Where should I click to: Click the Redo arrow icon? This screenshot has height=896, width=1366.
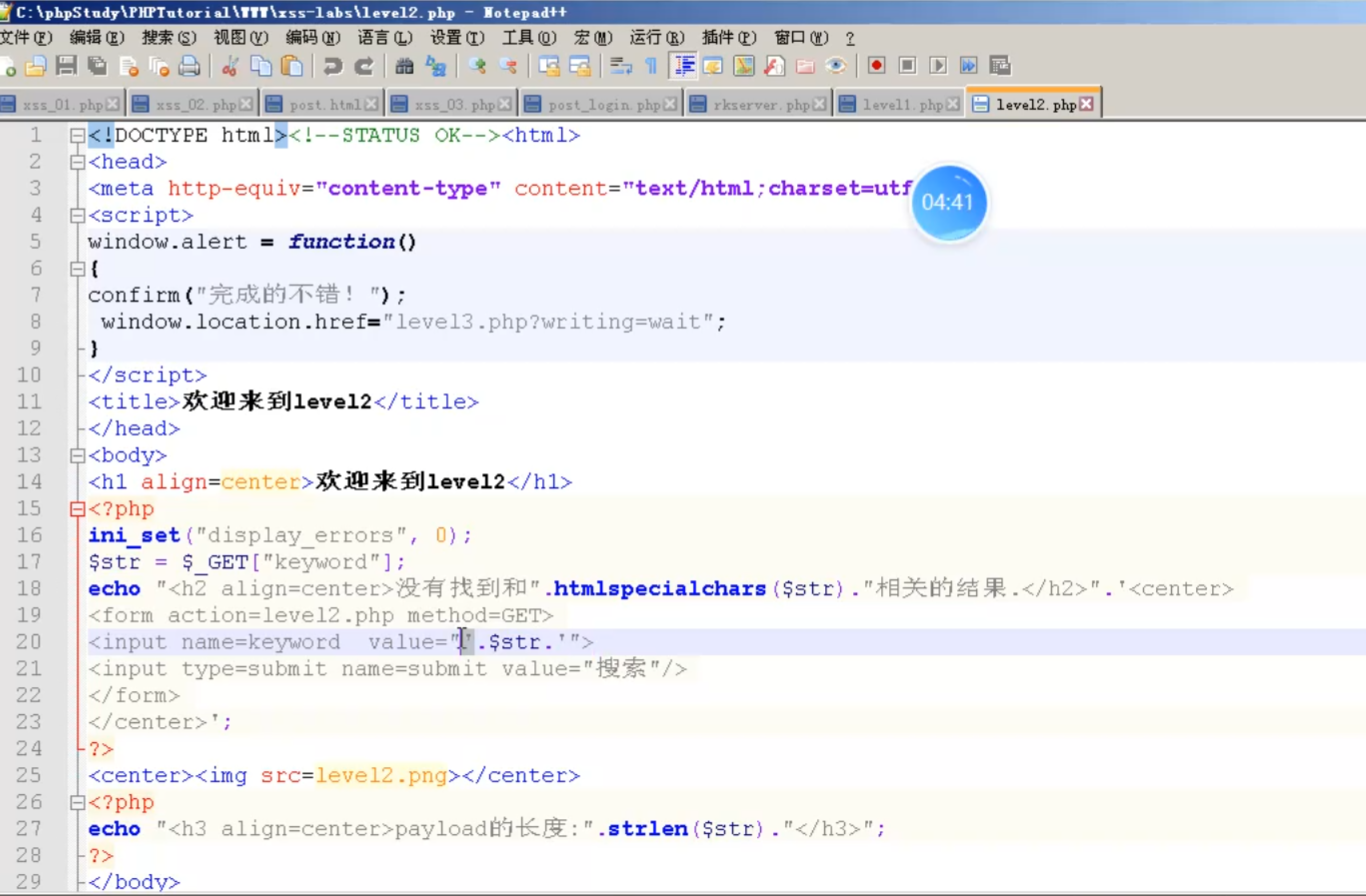click(x=364, y=65)
